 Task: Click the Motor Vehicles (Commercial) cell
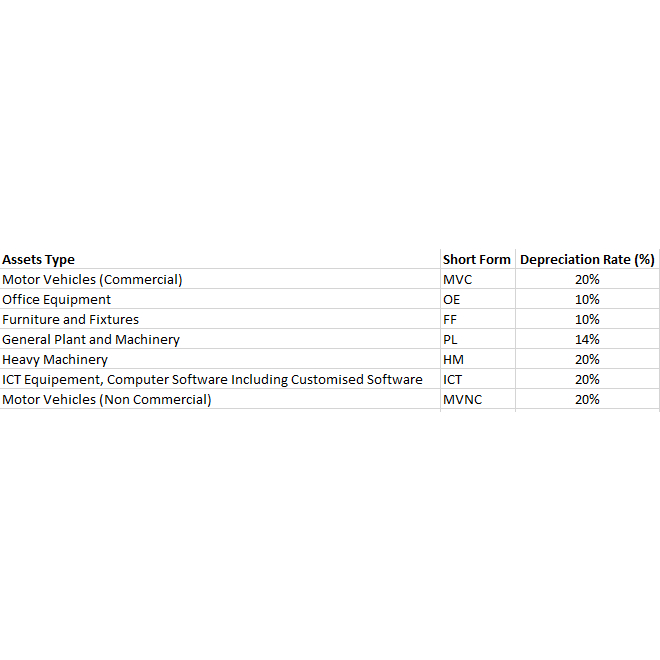(92, 280)
